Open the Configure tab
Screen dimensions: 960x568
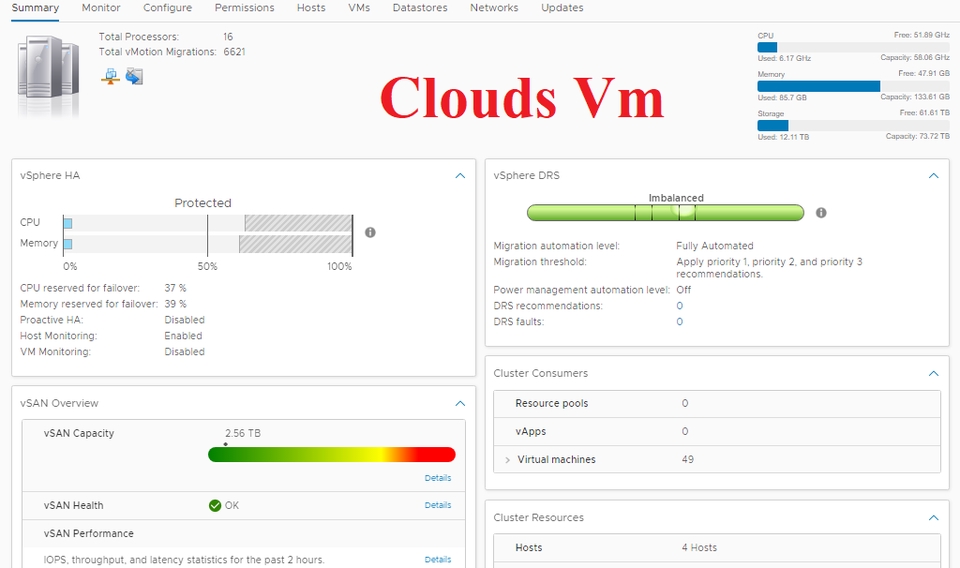click(x=167, y=8)
